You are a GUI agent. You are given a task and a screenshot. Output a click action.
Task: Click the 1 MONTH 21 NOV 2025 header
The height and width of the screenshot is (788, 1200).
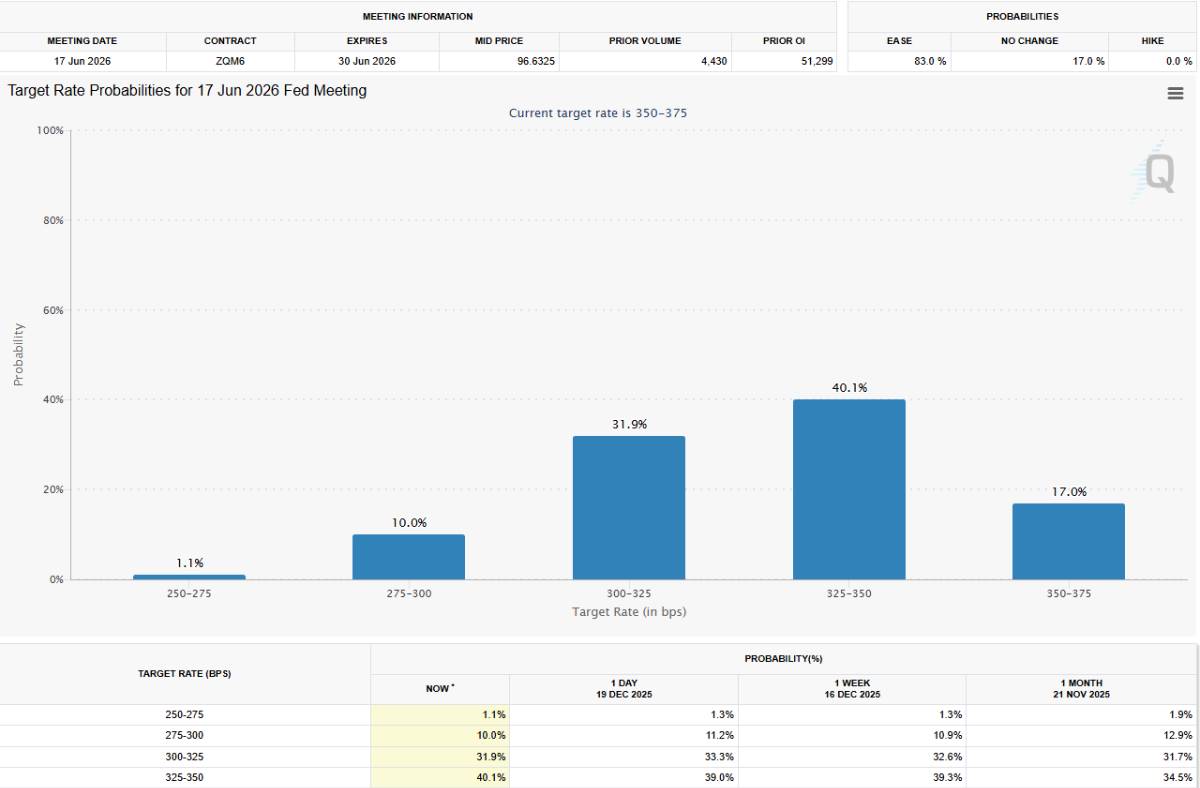tap(1080, 689)
